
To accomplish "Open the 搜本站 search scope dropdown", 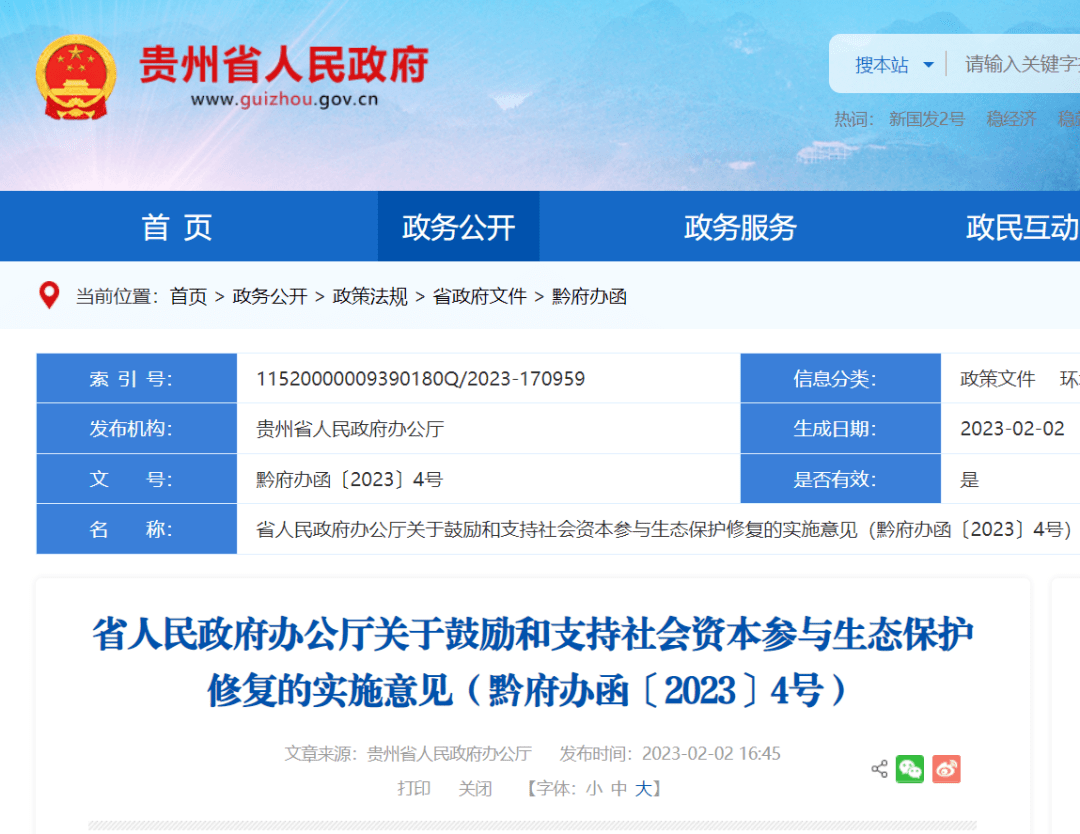I will pyautogui.click(x=893, y=65).
